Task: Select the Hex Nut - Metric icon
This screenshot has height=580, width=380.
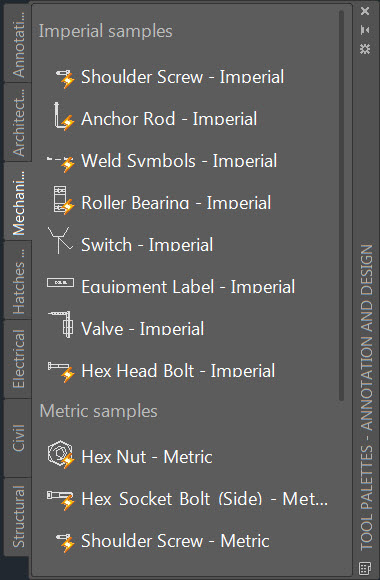Action: [61, 454]
